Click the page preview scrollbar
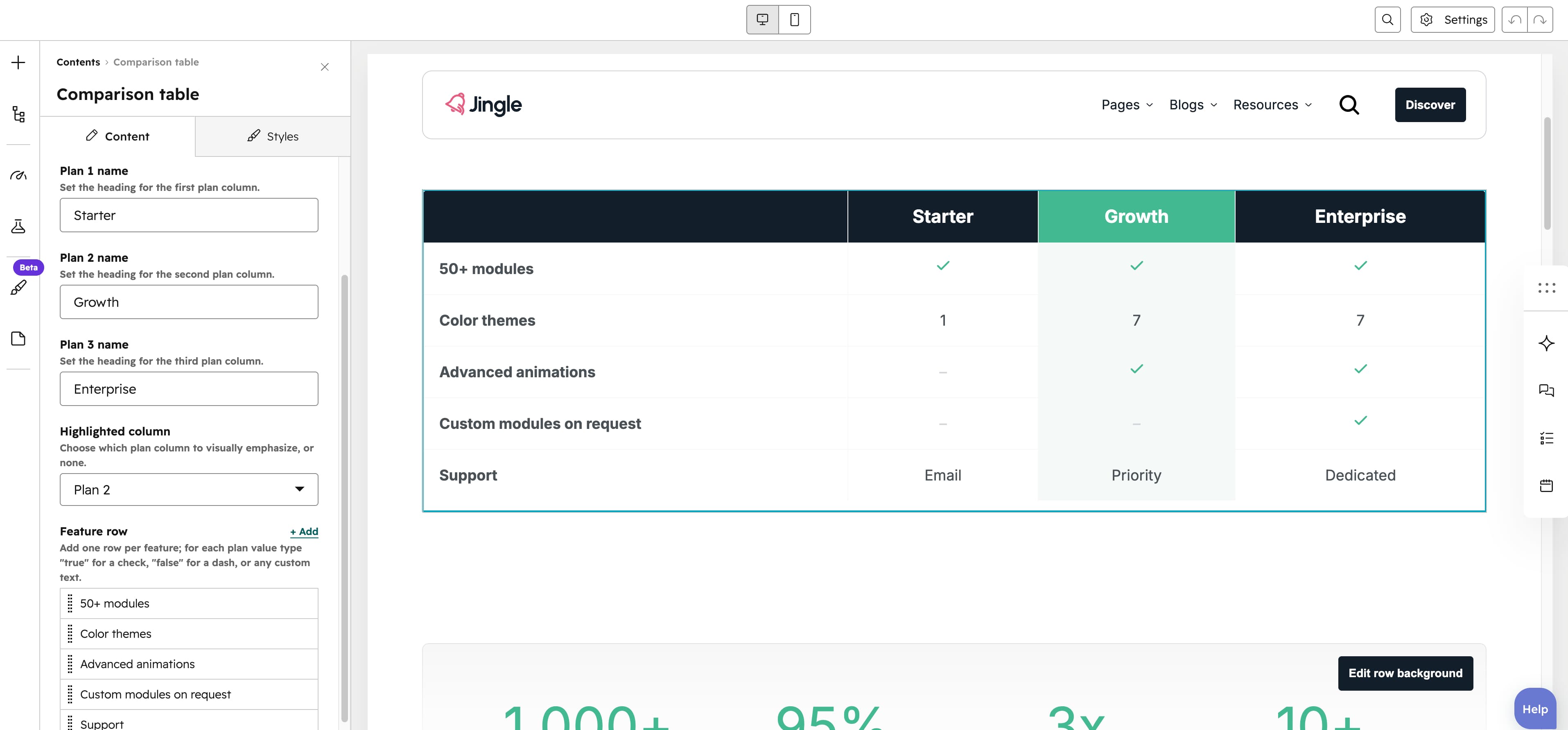Image resolution: width=1568 pixels, height=730 pixels. 1547,174
